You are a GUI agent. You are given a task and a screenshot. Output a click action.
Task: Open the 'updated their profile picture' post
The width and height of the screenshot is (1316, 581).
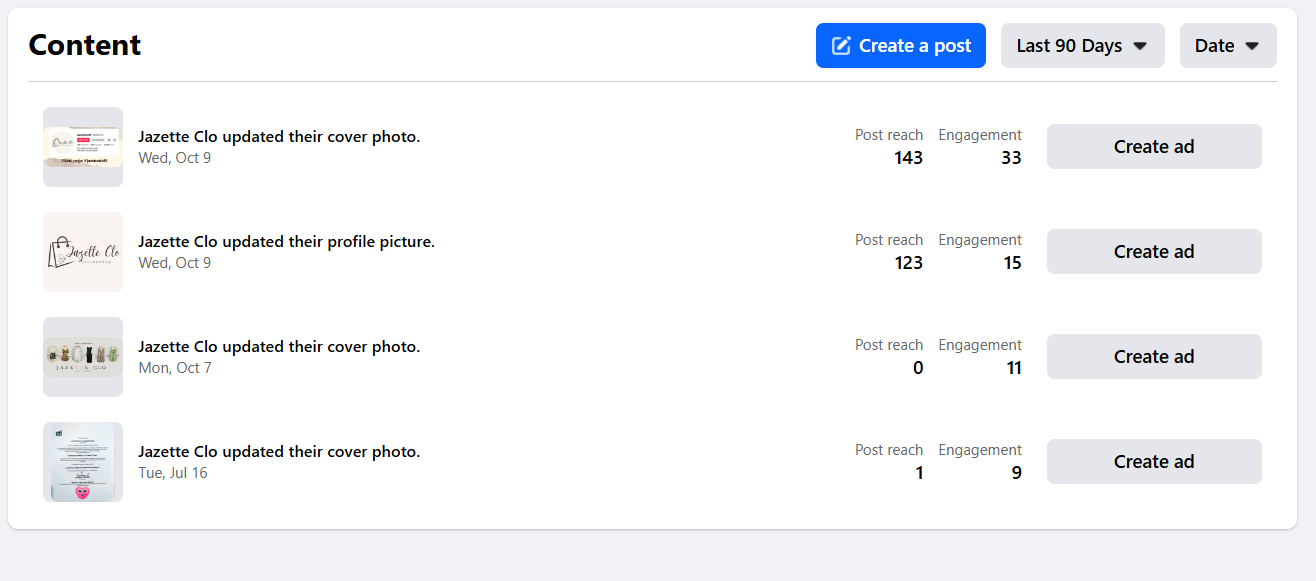(x=286, y=241)
